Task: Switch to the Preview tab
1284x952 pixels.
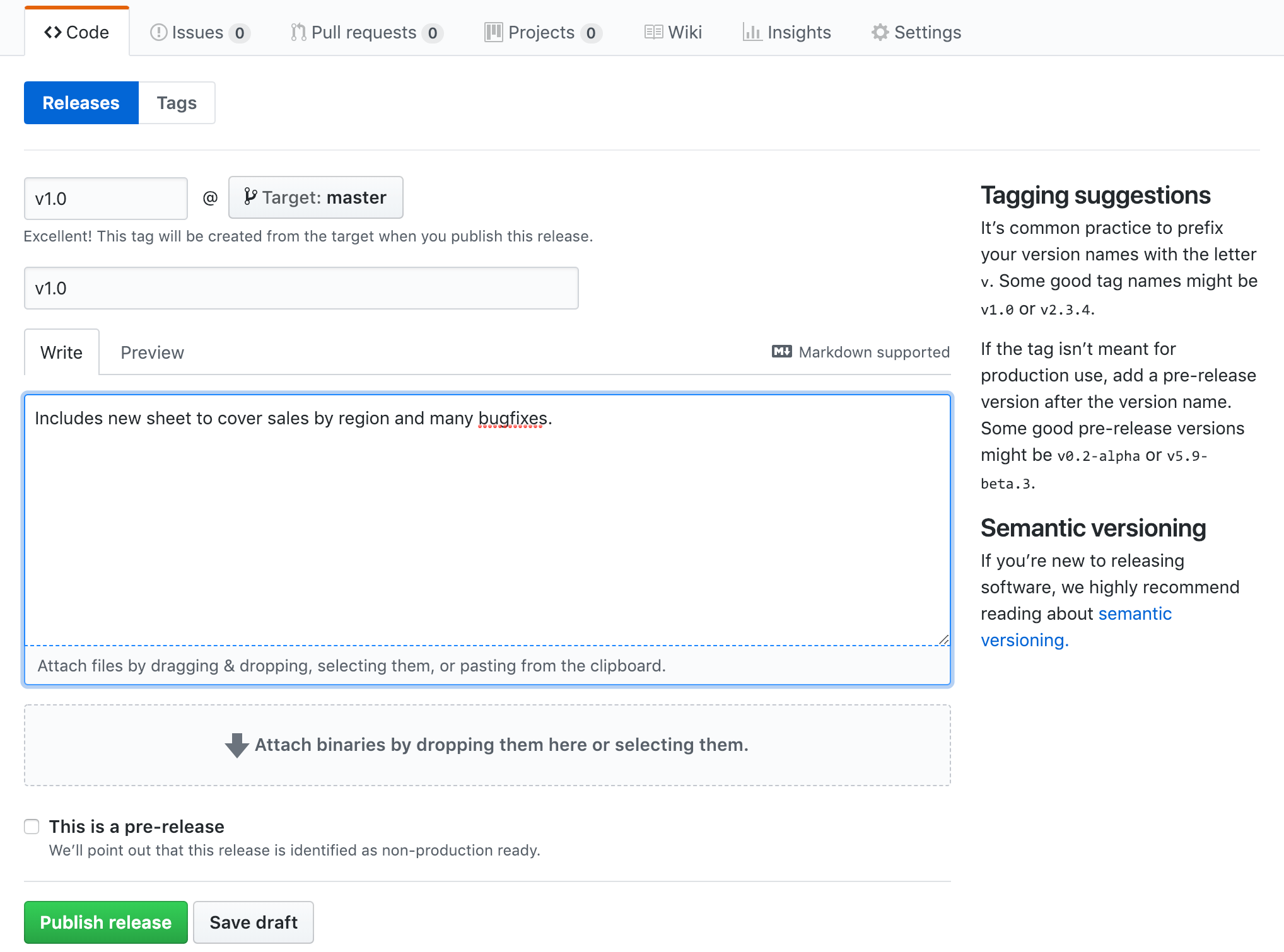Action: (x=152, y=352)
